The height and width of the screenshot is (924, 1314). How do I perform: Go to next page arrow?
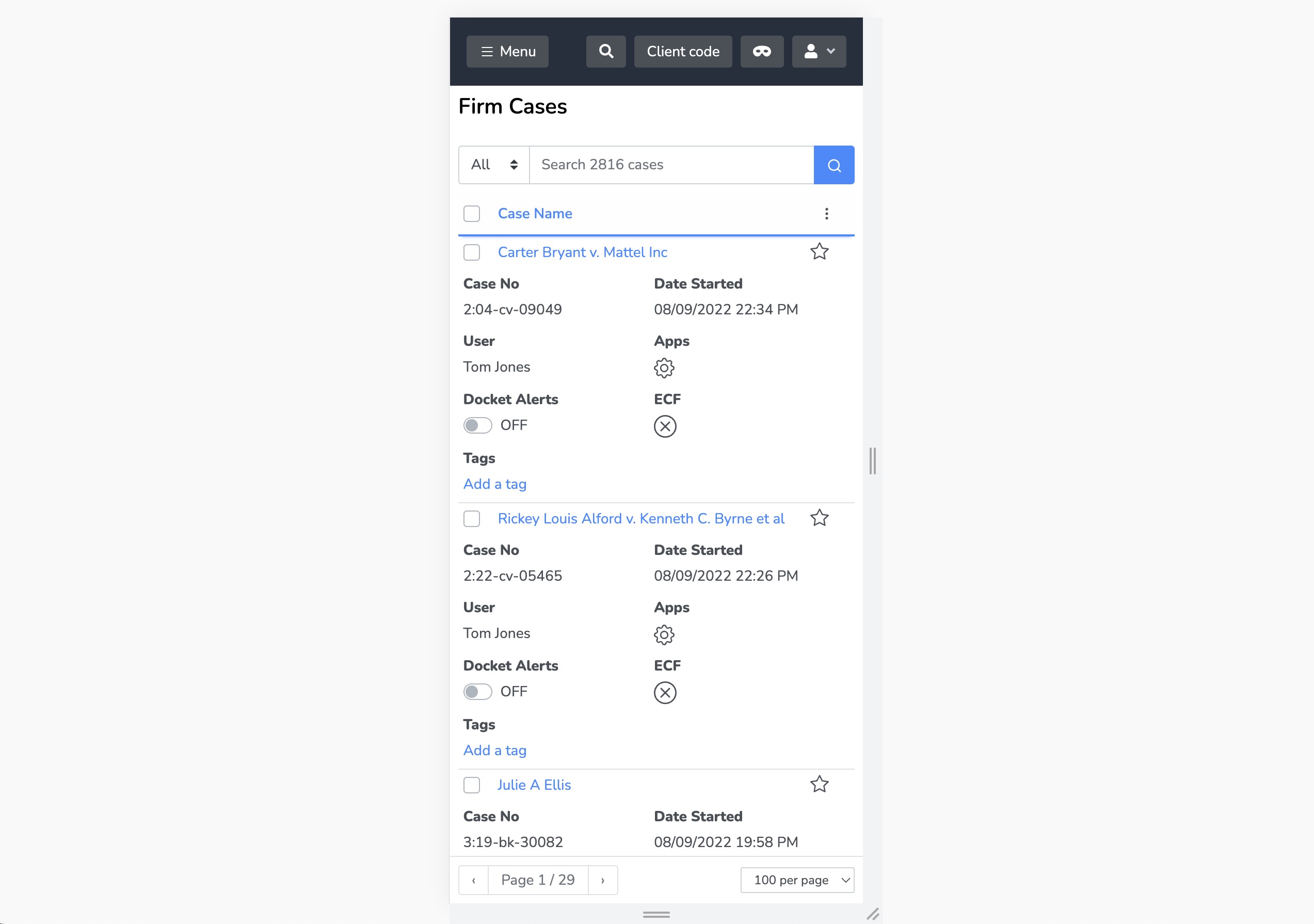coord(602,880)
